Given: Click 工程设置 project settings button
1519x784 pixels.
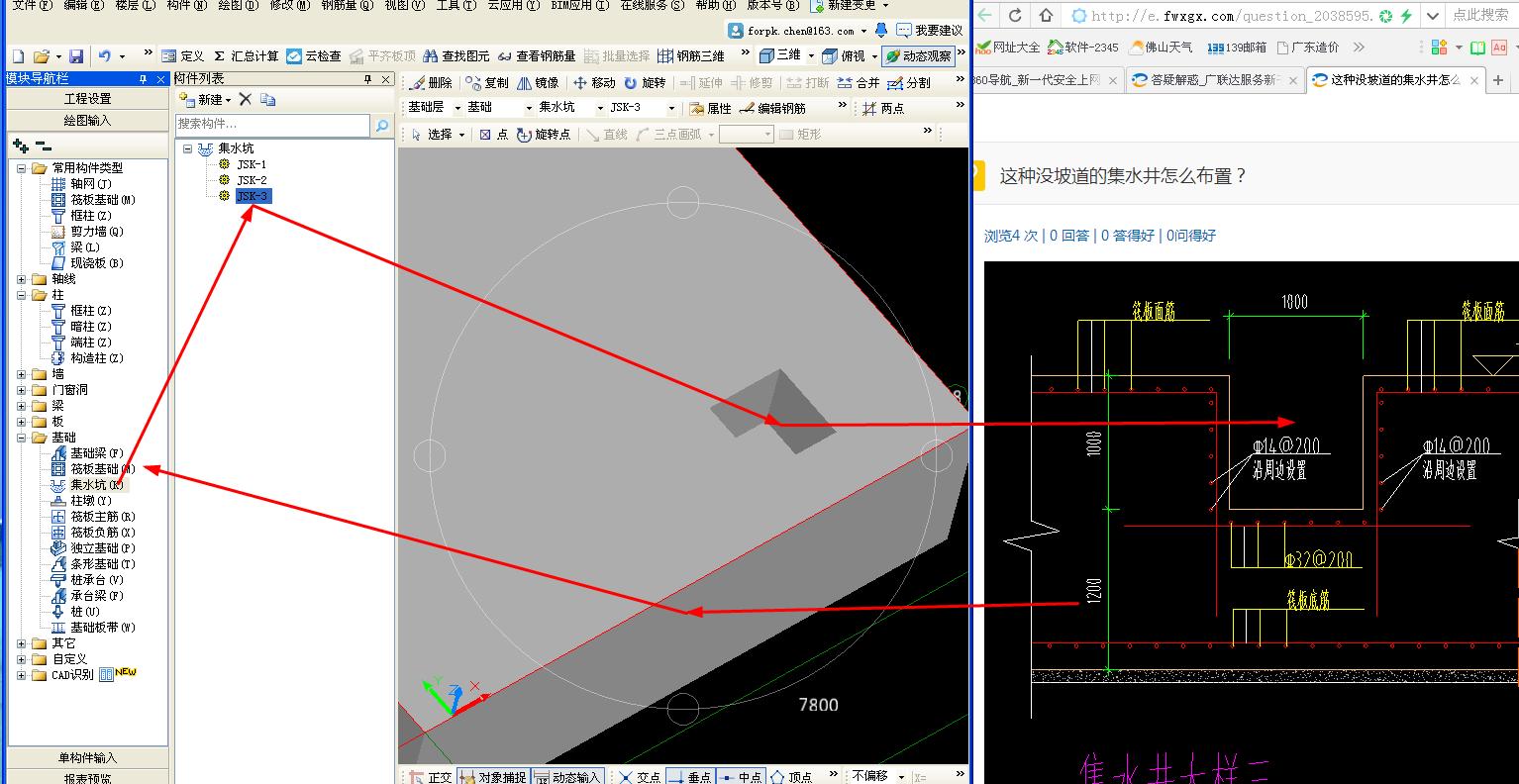Looking at the screenshot, I should 88,99.
